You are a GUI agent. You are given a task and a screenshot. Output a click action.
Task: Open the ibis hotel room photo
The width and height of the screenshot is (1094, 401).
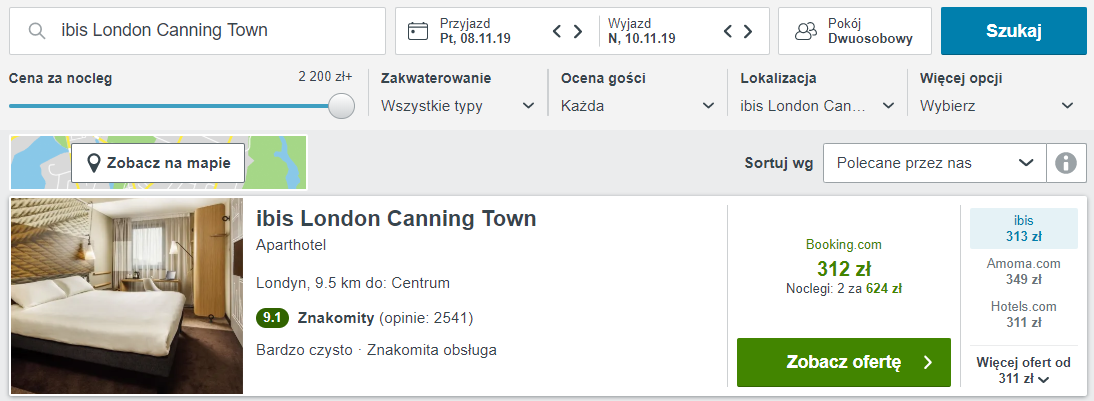(x=127, y=296)
